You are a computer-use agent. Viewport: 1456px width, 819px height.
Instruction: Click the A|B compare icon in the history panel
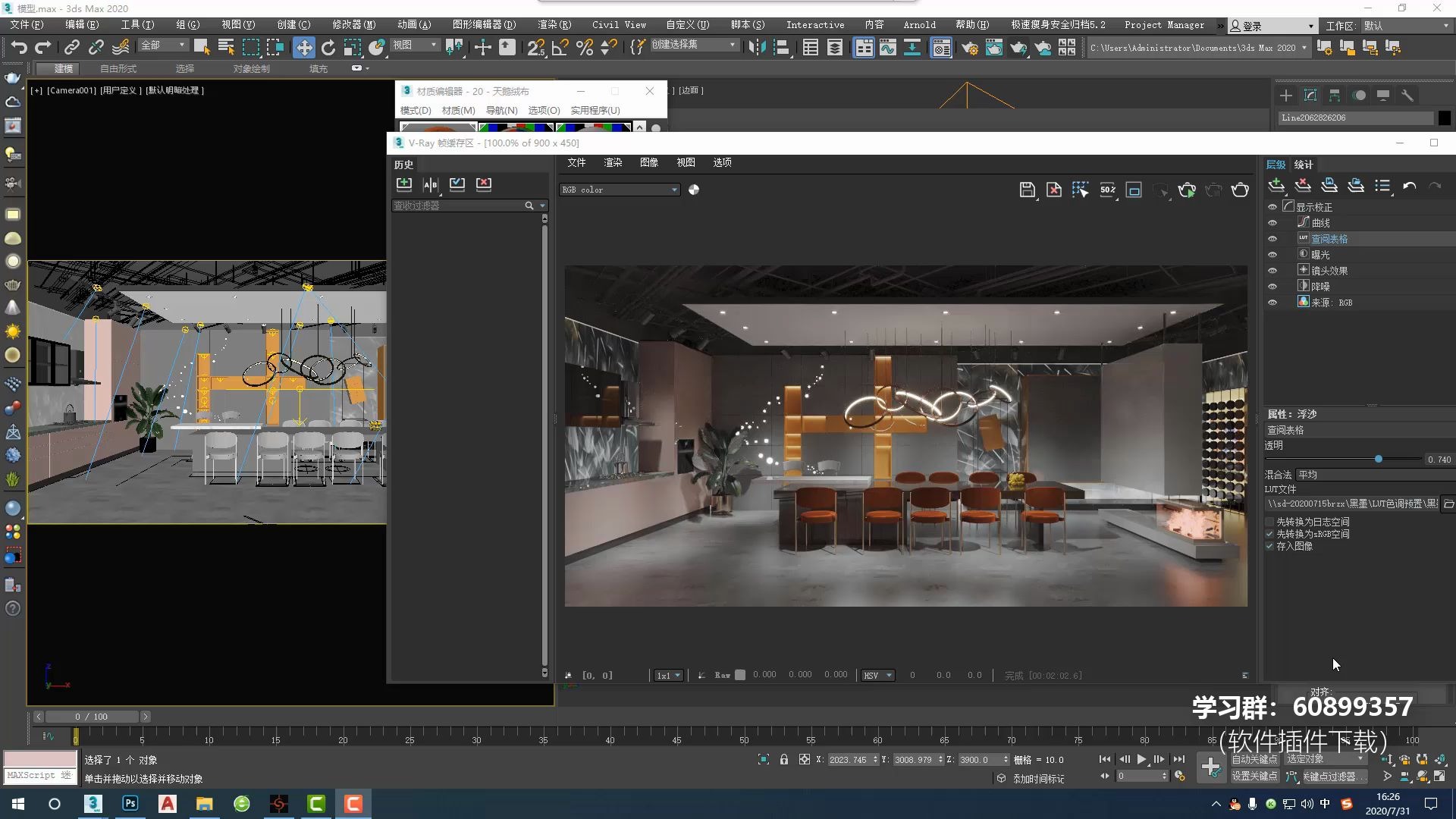tap(431, 184)
